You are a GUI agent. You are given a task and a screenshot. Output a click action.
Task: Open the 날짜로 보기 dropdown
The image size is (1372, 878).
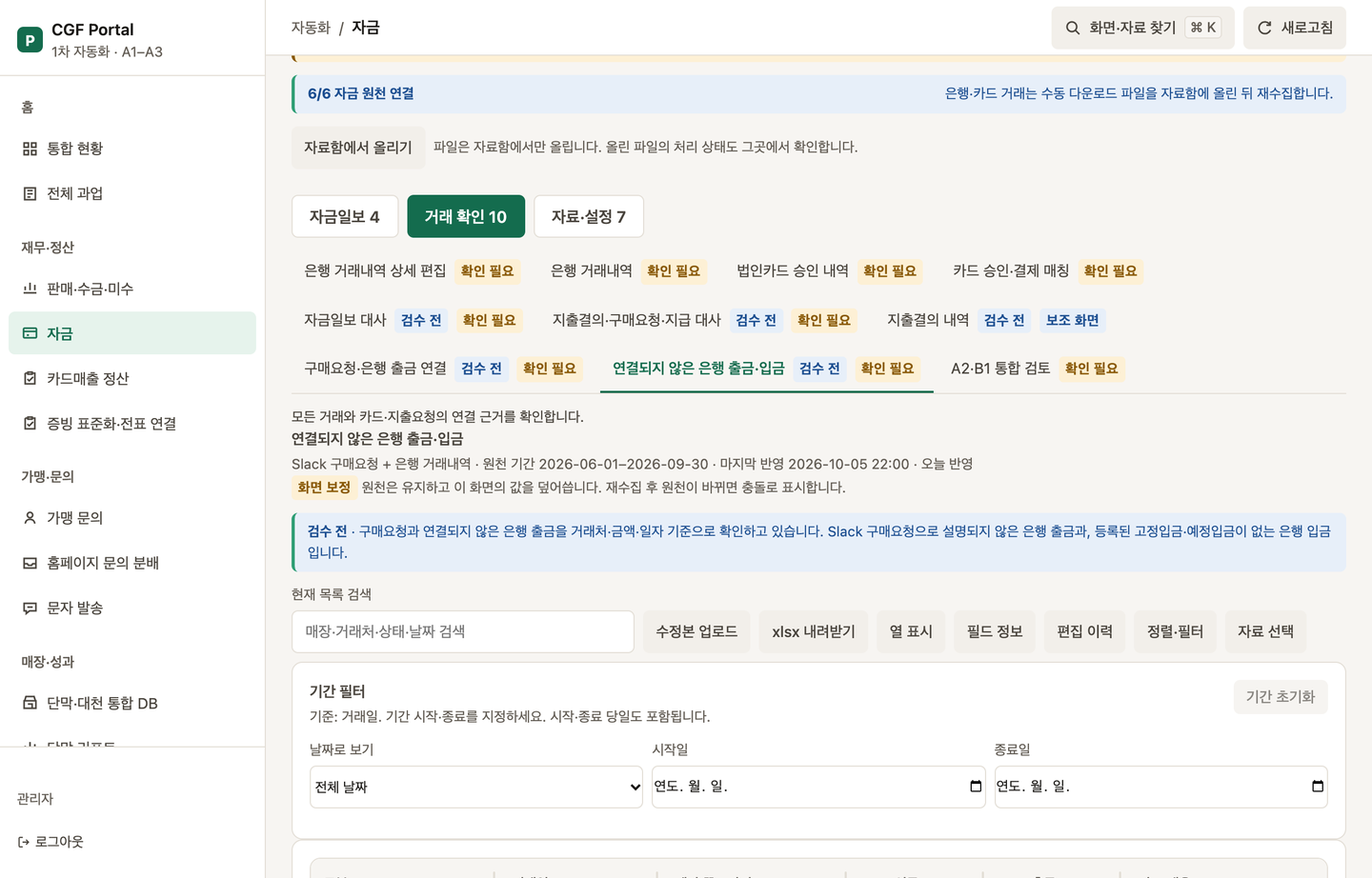pos(476,787)
